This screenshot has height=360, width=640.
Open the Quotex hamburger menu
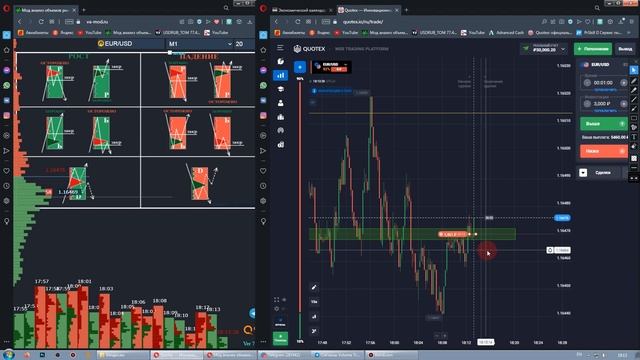tap(280, 48)
